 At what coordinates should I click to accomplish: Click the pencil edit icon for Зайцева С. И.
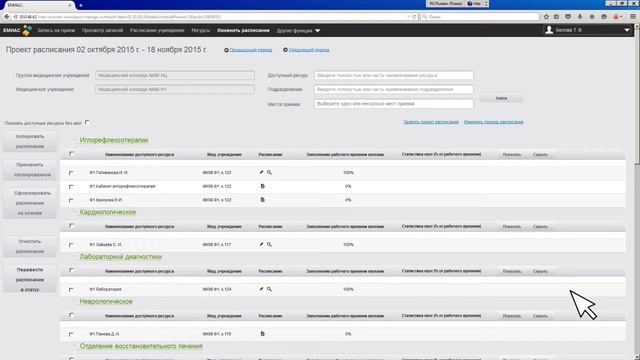tap(261, 244)
